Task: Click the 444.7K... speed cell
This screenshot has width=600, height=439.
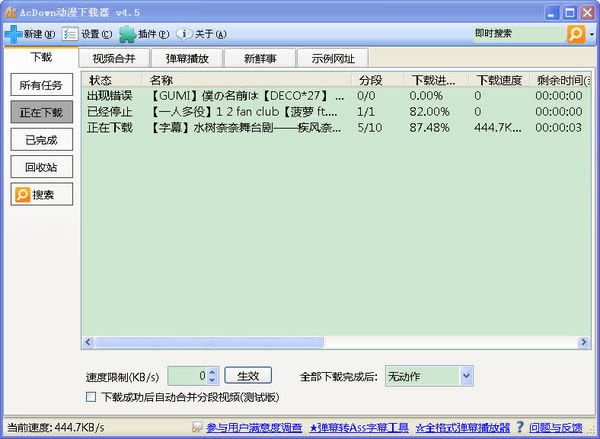Action: point(497,127)
